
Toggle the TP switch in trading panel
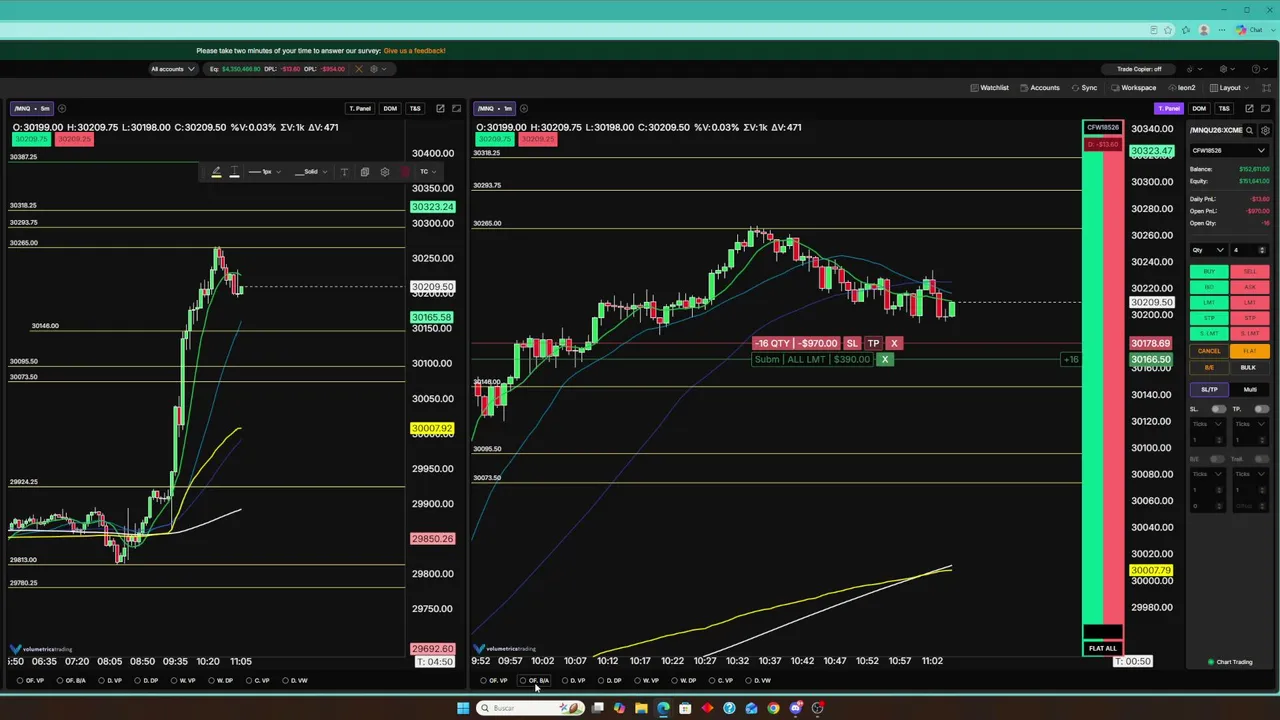[x=1262, y=409]
